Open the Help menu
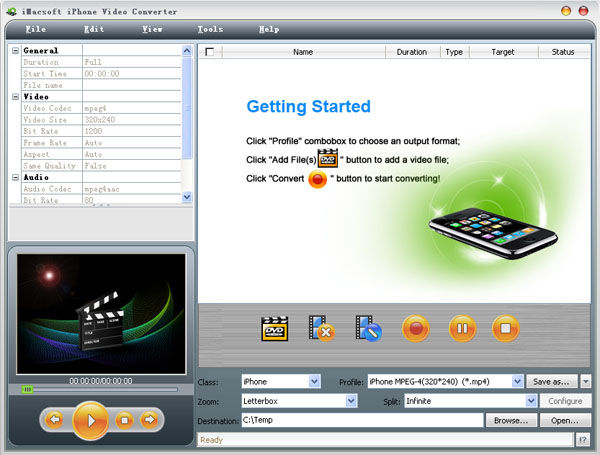Screen dimensions: 600x455 tap(269, 29)
